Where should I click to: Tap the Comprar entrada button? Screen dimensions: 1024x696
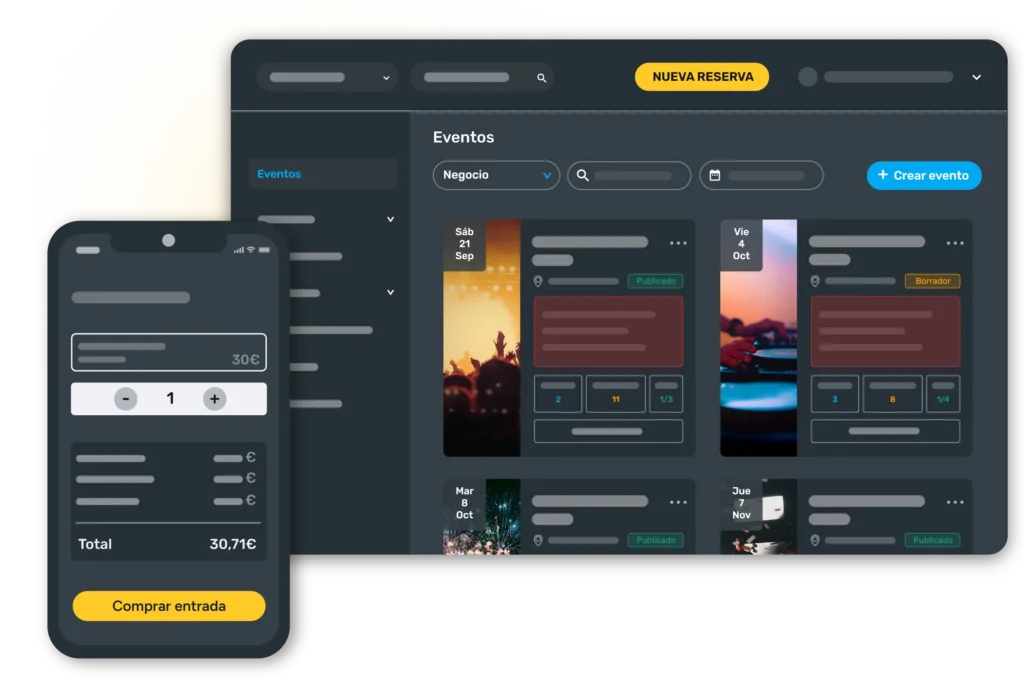pyautogui.click(x=169, y=606)
